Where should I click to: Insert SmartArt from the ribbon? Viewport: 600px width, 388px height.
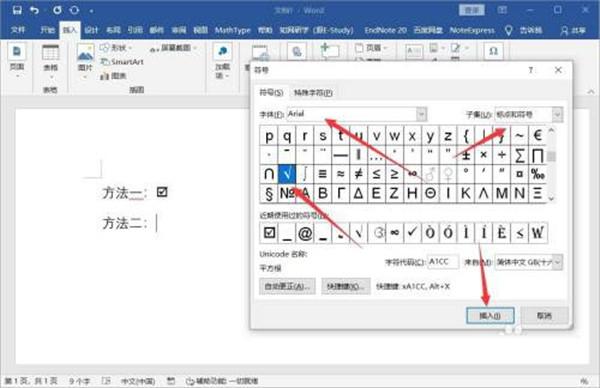[122, 62]
